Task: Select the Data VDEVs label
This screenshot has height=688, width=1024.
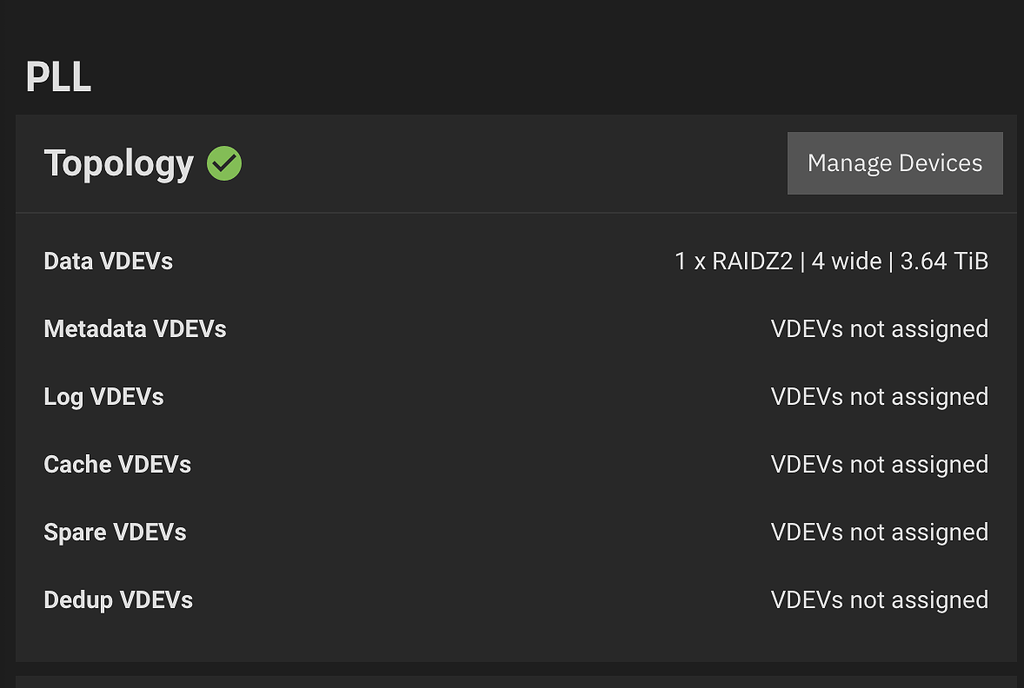Action: [108, 261]
